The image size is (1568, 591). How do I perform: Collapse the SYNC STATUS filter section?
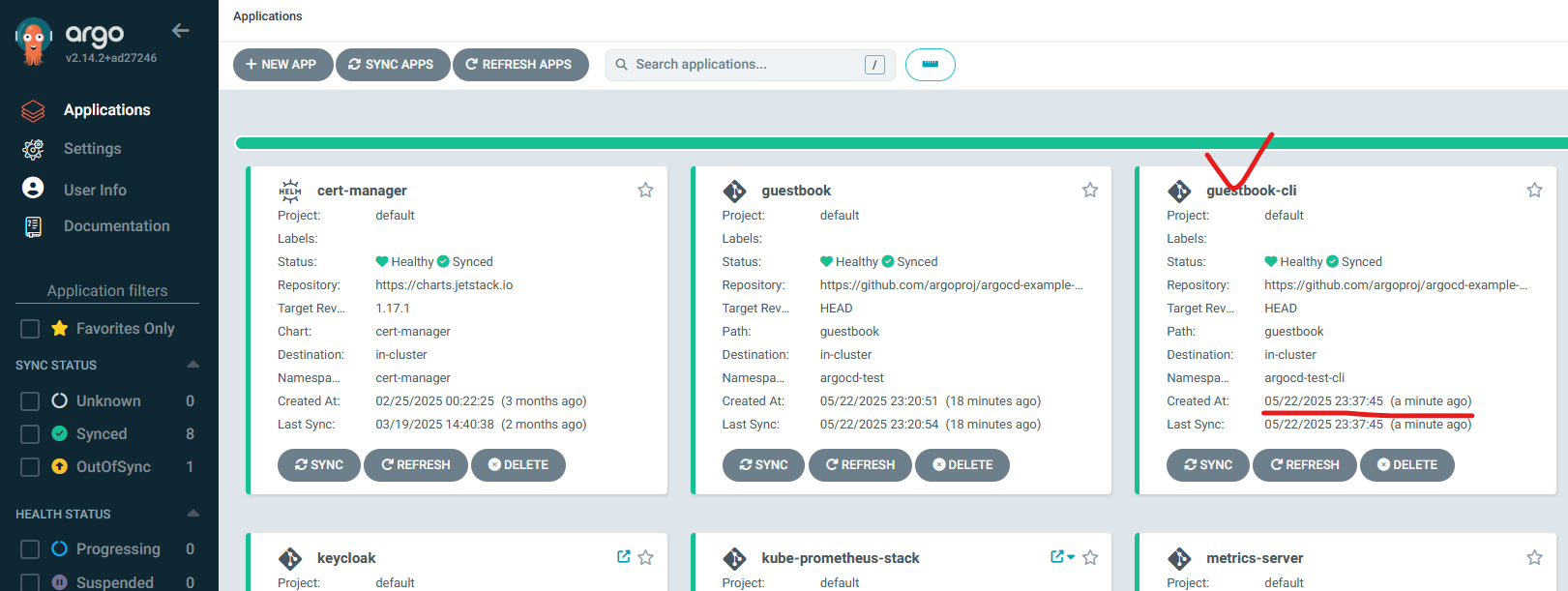coord(192,365)
